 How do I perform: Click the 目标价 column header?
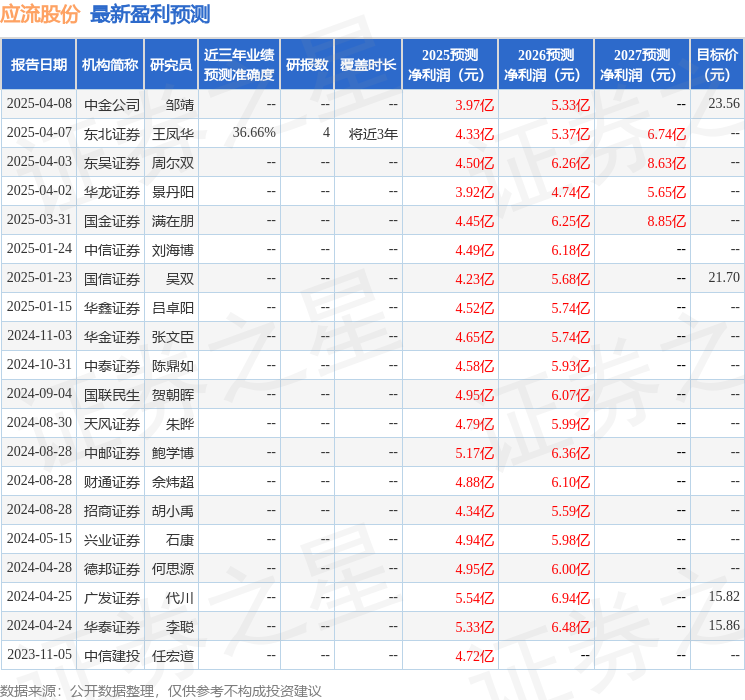717,65
